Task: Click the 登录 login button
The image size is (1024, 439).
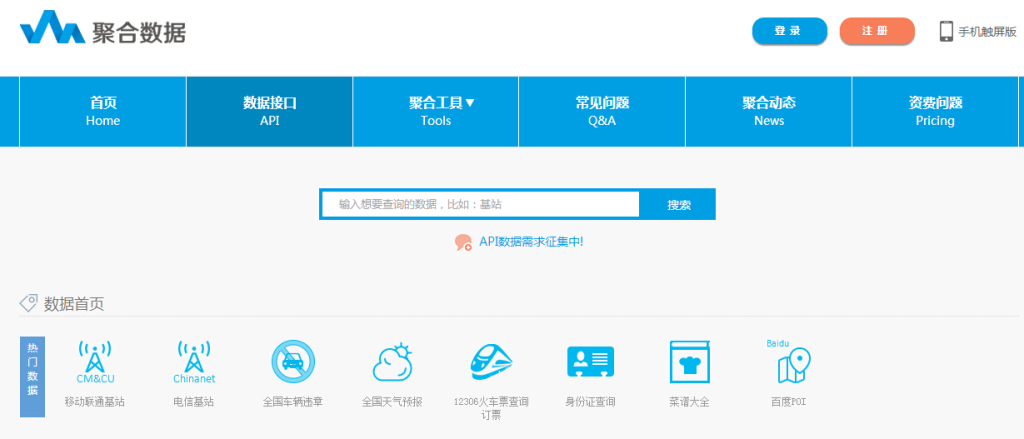Action: 790,31
